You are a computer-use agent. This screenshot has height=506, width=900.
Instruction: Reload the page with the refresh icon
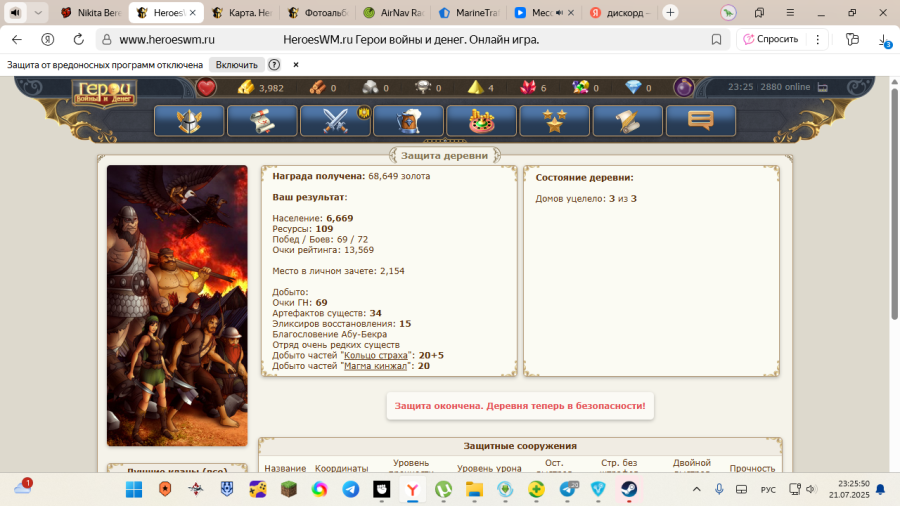[x=79, y=40]
